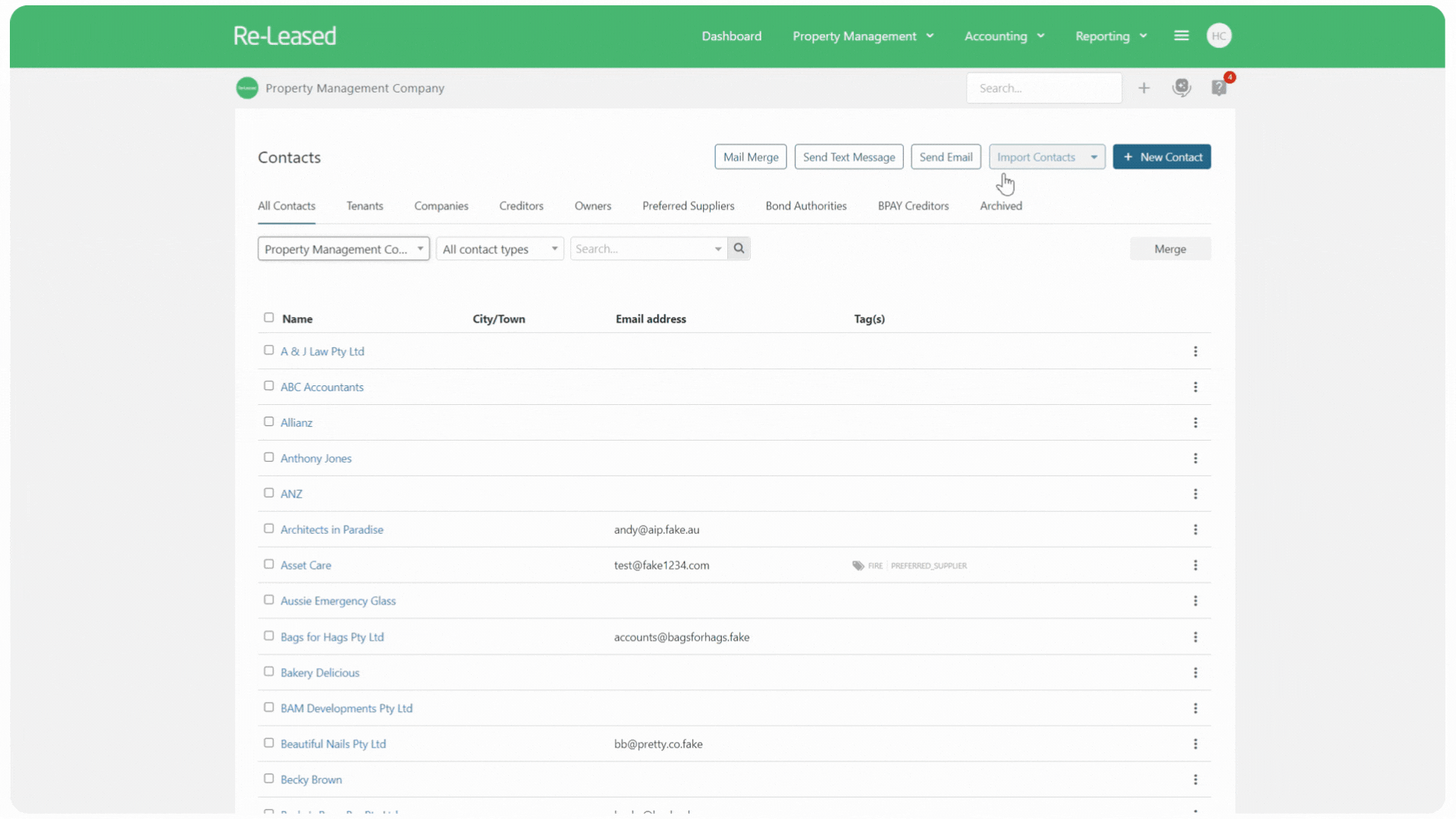Switch to the Creditors tab
This screenshot has width=1456, height=819.
tap(521, 206)
